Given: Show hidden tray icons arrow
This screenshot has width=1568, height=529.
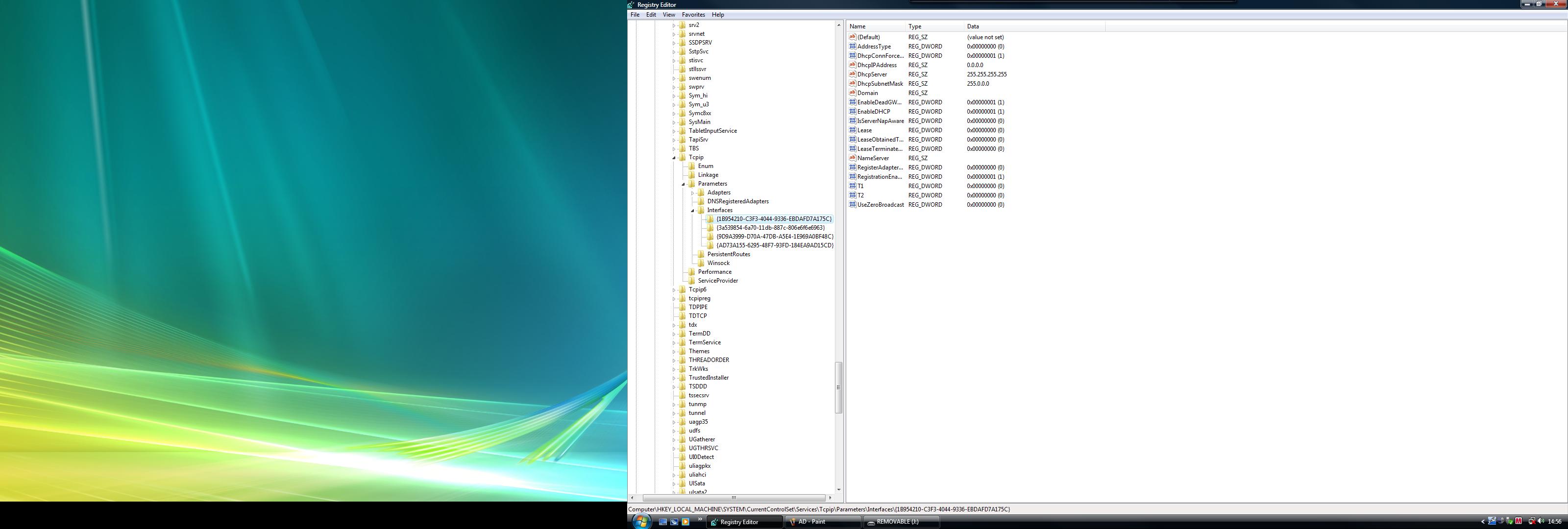Looking at the screenshot, I should click(1483, 521).
